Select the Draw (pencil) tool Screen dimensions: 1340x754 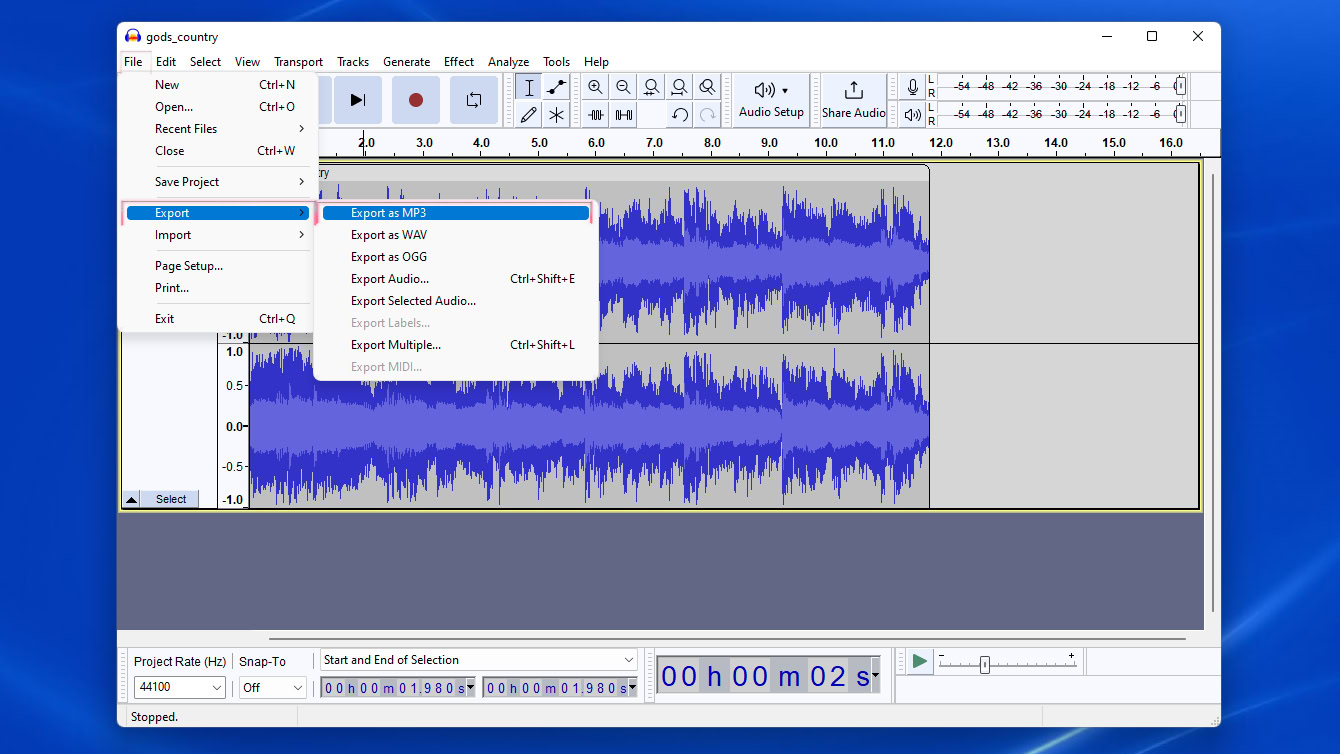pos(529,115)
